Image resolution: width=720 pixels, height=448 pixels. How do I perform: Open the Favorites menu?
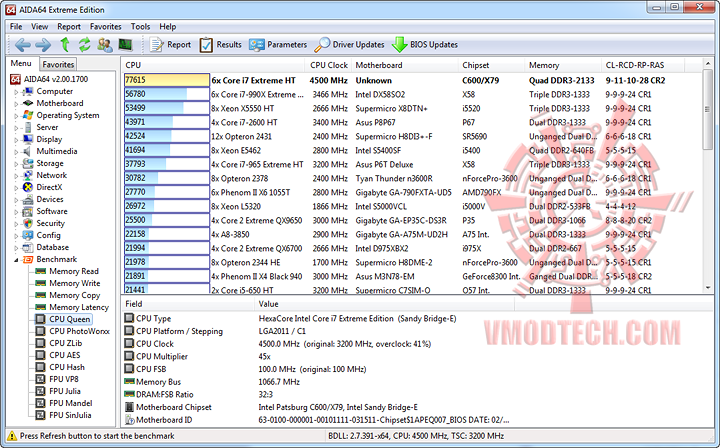point(106,27)
